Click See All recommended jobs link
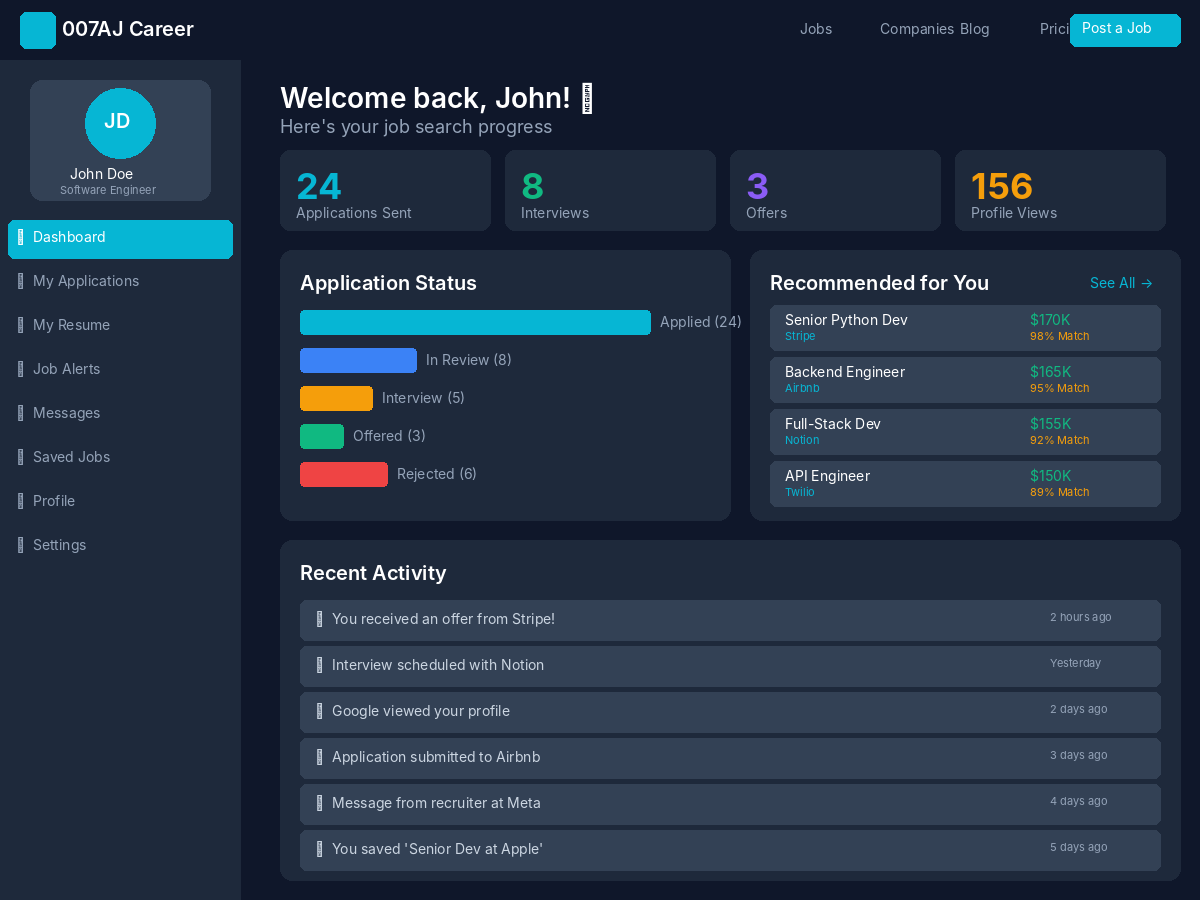This screenshot has width=1200, height=900. point(1121,283)
